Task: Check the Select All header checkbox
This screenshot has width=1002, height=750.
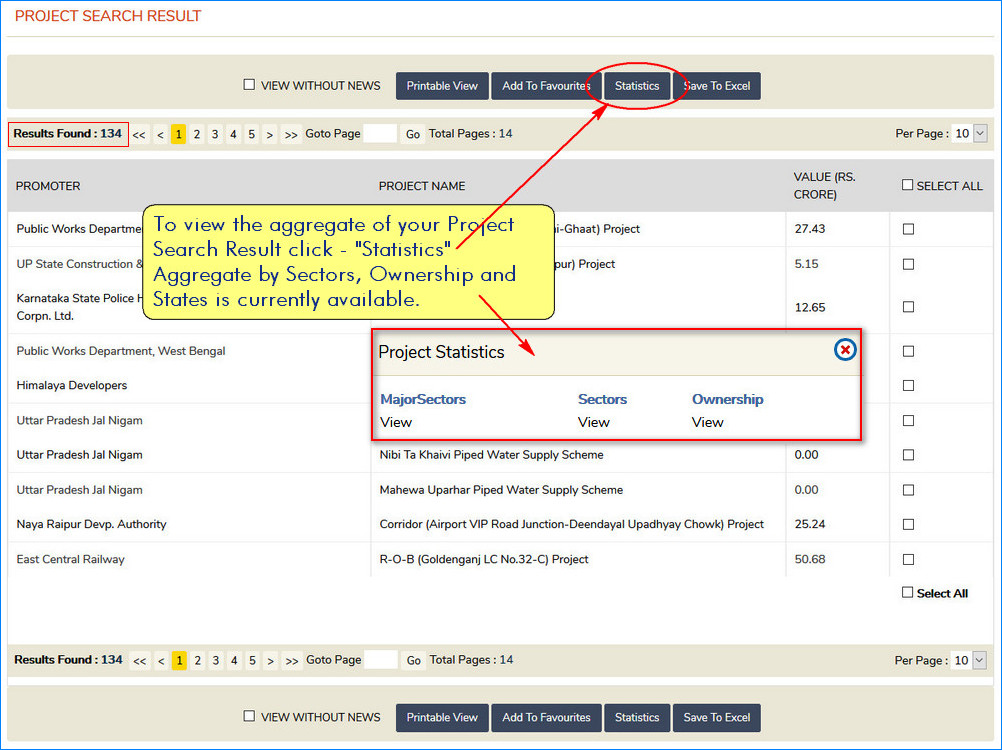Action: click(x=907, y=185)
